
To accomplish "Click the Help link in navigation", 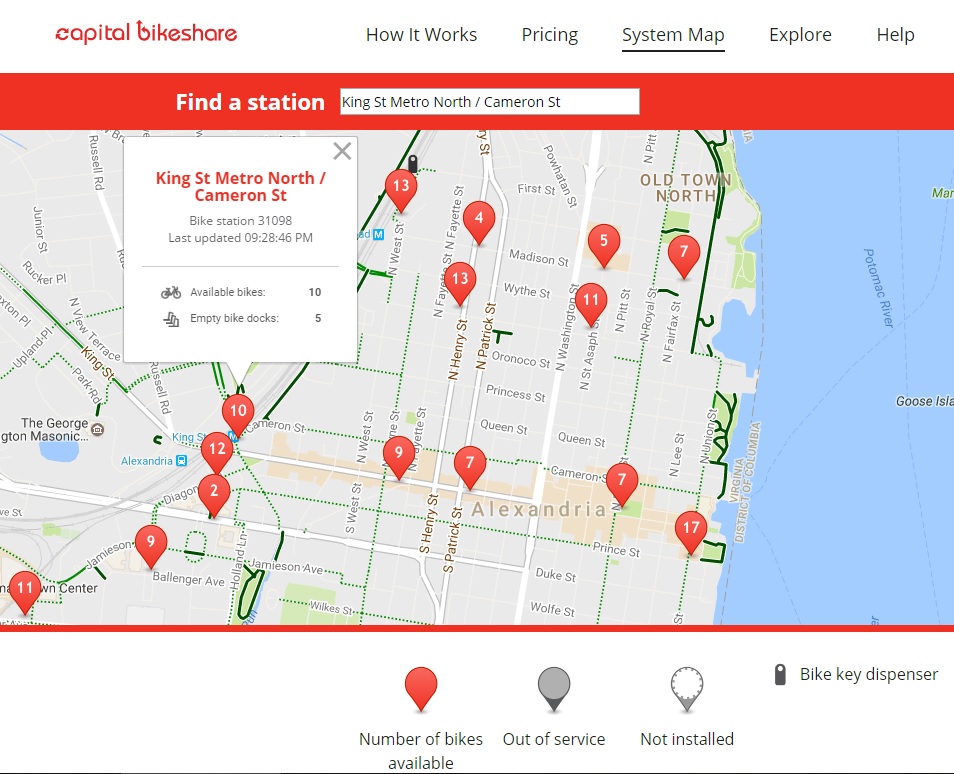I will click(895, 35).
